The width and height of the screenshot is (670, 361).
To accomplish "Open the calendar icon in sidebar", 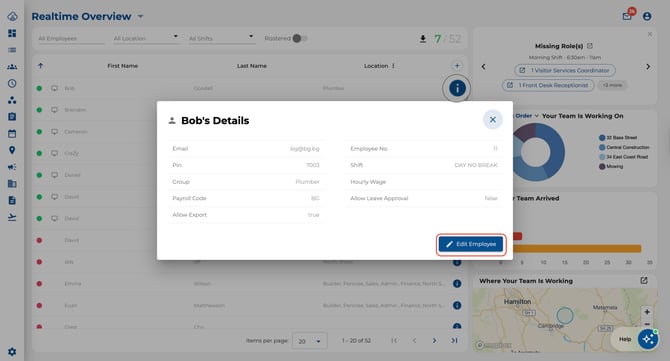I will click(12, 133).
